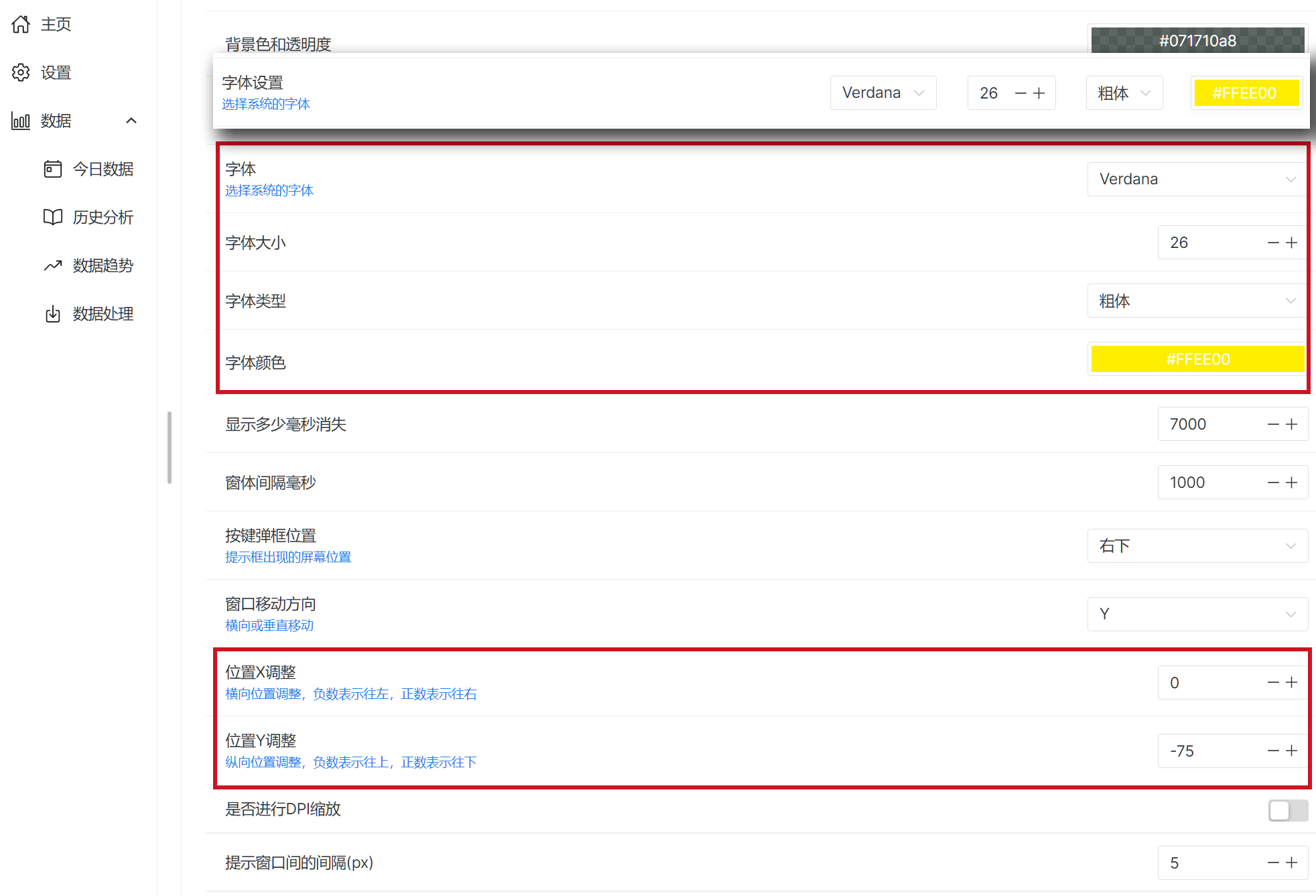
Task: Open 数据趋势 menu item
Action: point(103,265)
